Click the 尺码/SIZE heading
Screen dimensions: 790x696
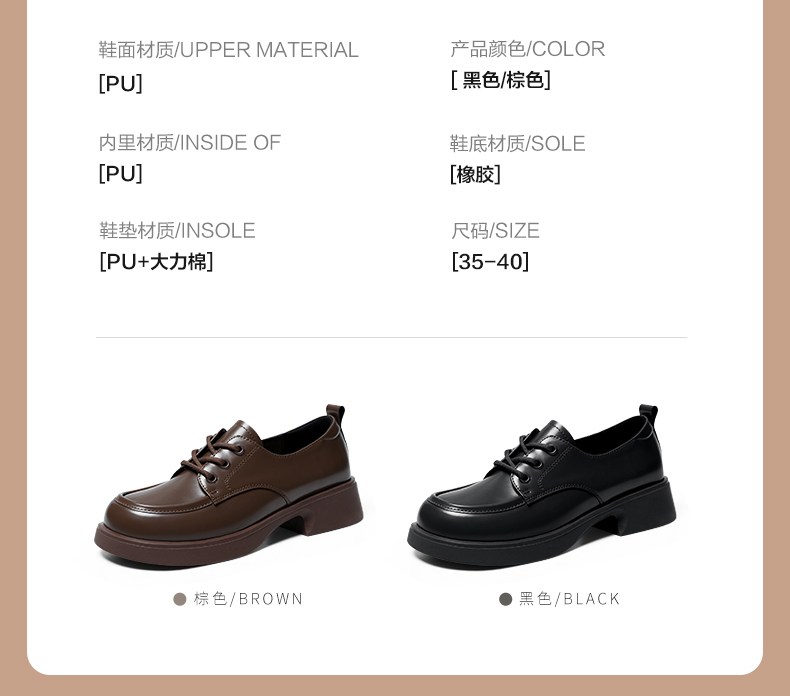(x=495, y=230)
